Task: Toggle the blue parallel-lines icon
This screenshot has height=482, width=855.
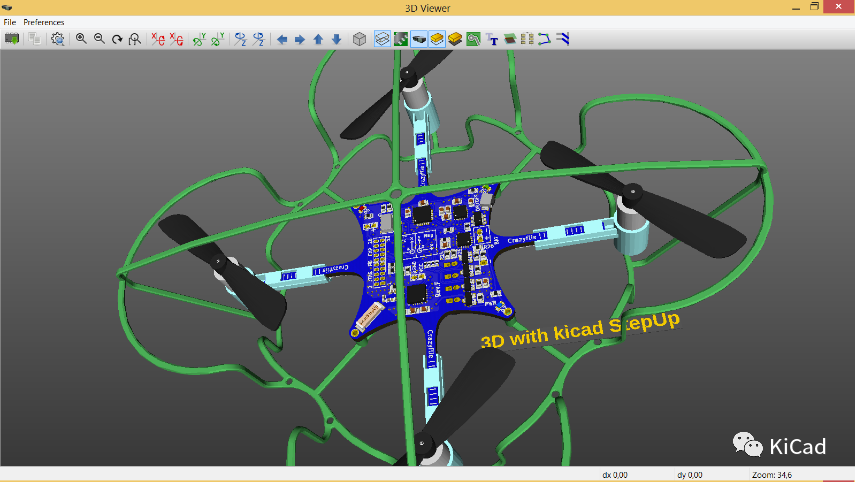Action: coord(563,39)
